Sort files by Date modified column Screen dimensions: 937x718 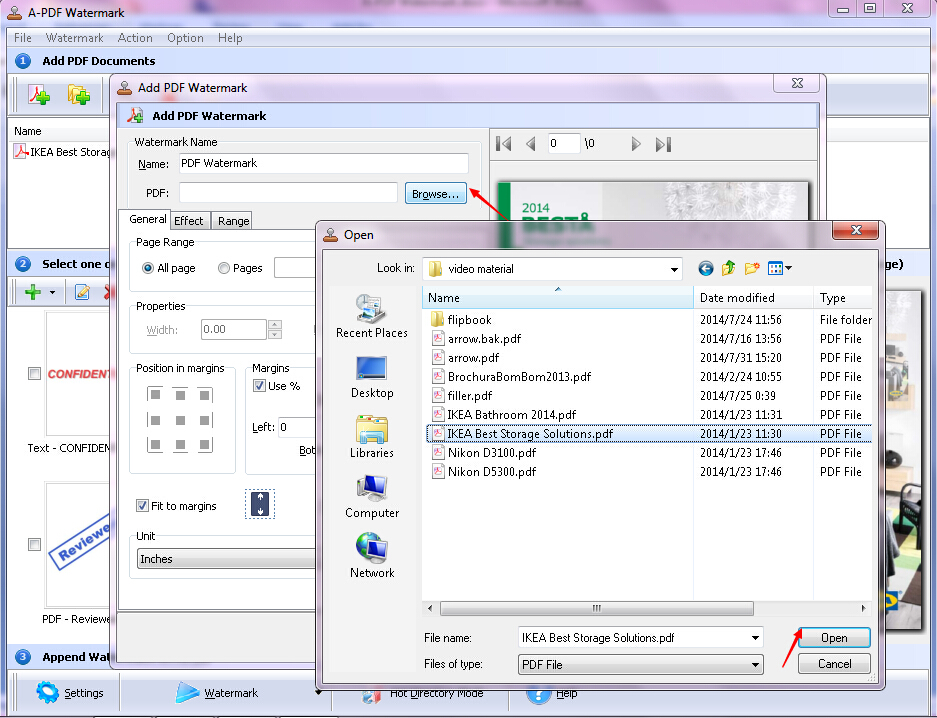(x=753, y=297)
